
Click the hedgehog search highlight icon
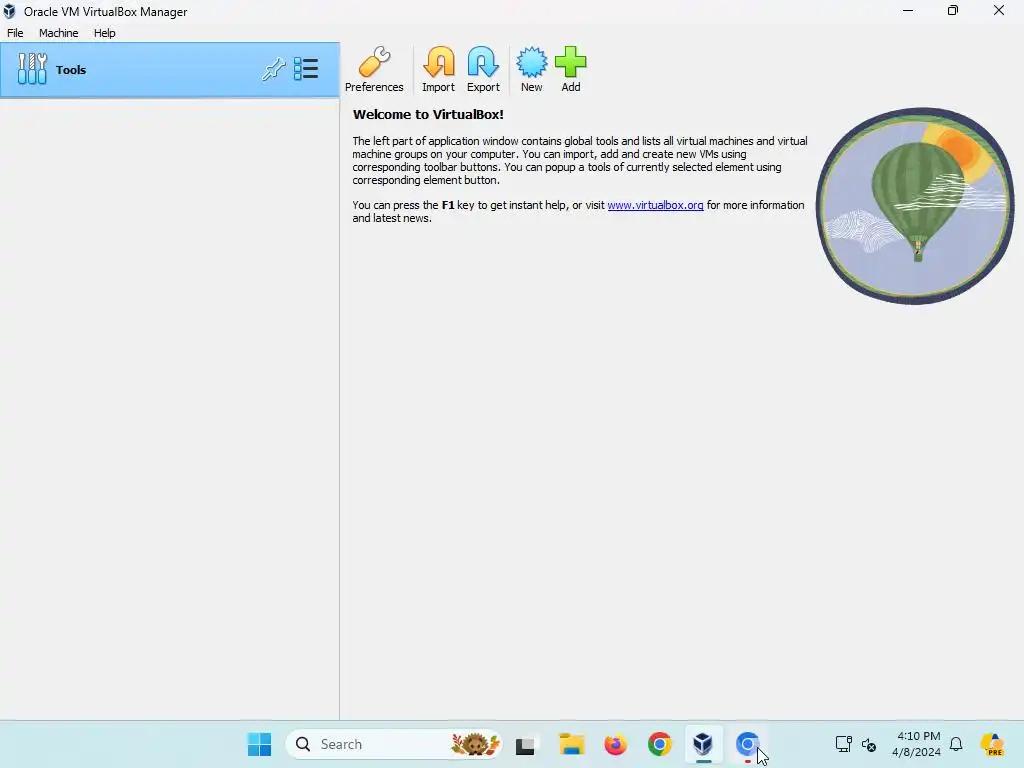tap(475, 744)
